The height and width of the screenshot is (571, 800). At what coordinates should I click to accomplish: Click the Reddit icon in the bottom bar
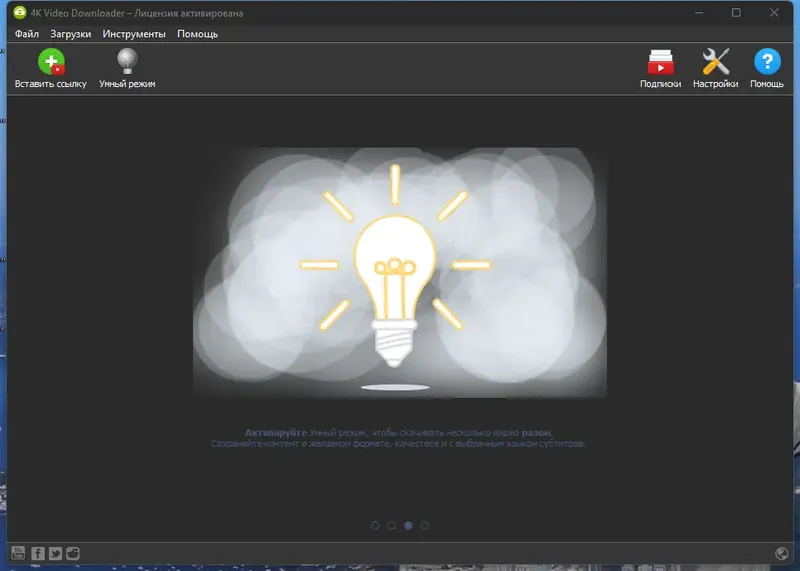click(73, 553)
